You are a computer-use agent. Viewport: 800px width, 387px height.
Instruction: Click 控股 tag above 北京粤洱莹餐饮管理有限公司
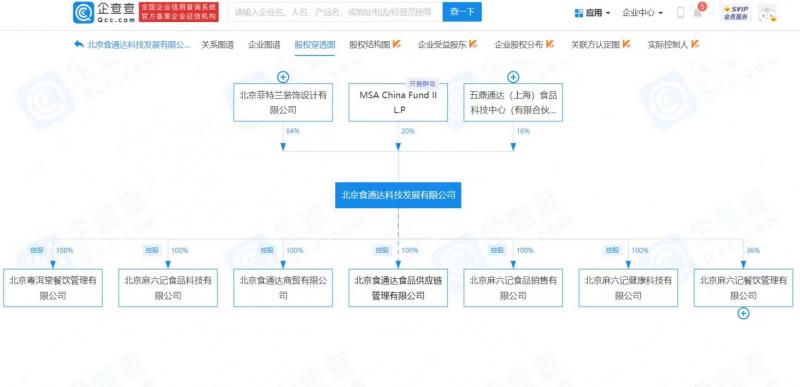tap(37, 250)
